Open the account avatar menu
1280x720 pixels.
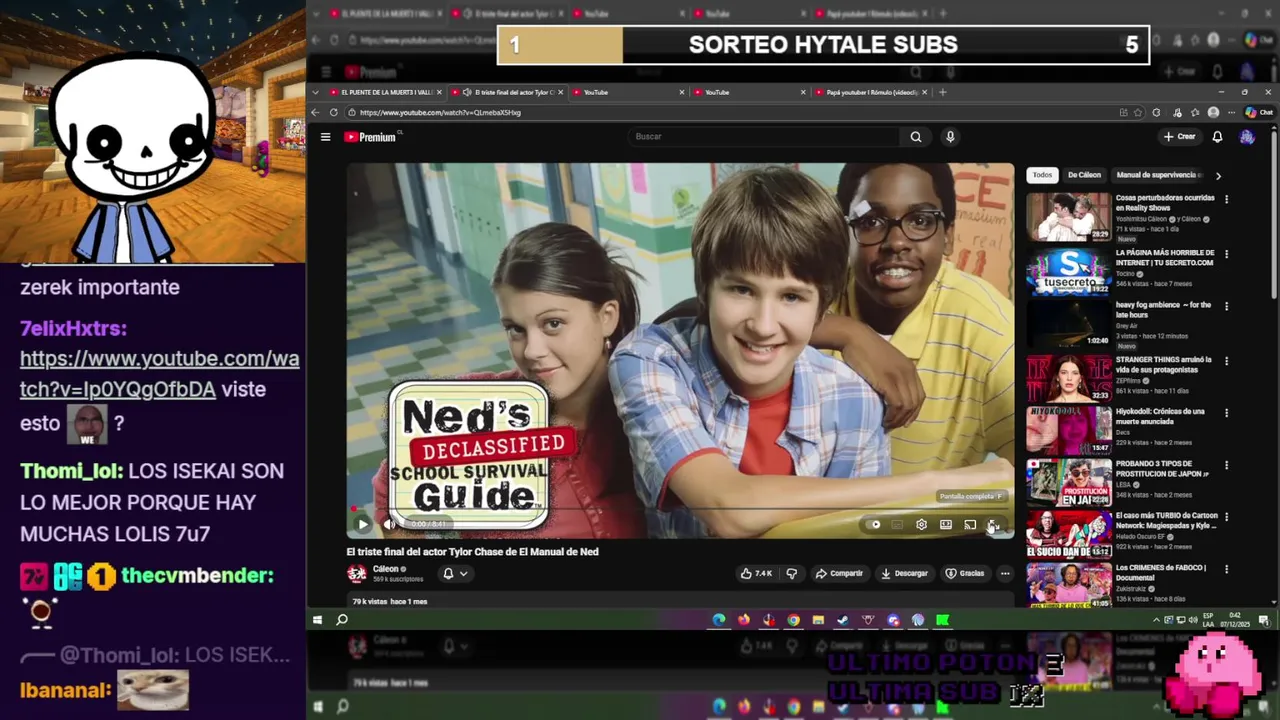pyautogui.click(x=1247, y=137)
